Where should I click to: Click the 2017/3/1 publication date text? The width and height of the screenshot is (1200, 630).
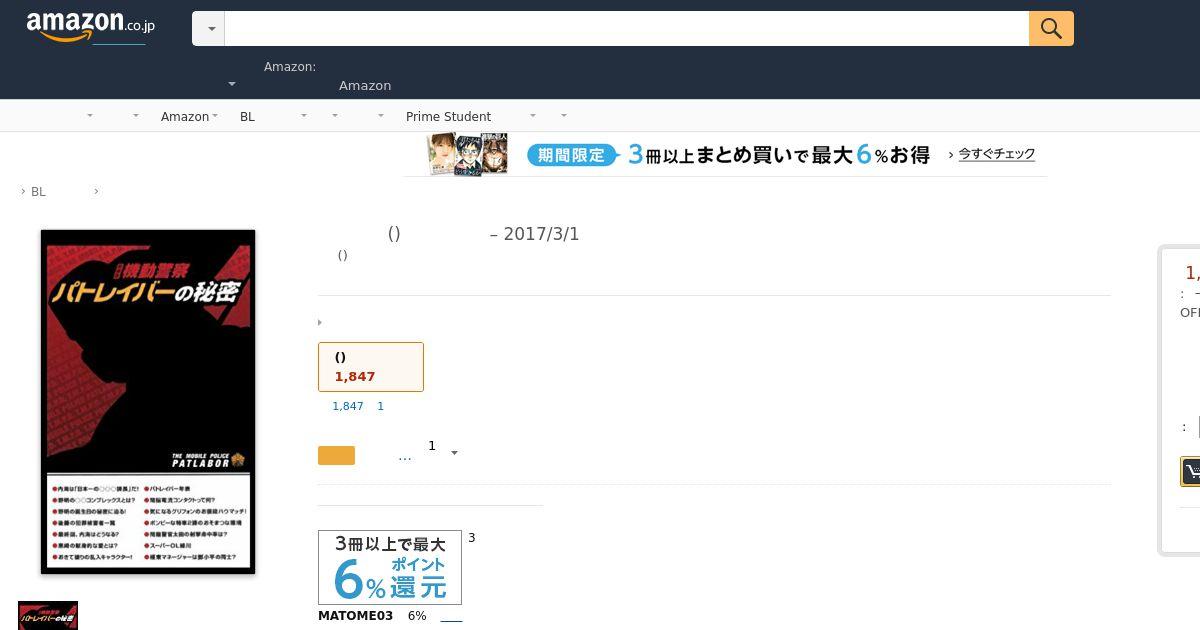pos(541,234)
